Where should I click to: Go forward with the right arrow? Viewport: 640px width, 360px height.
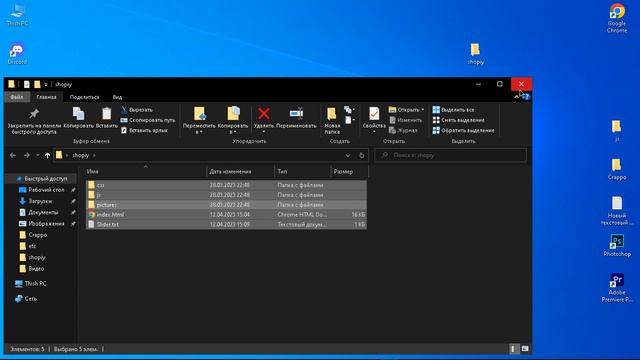pos(27,156)
